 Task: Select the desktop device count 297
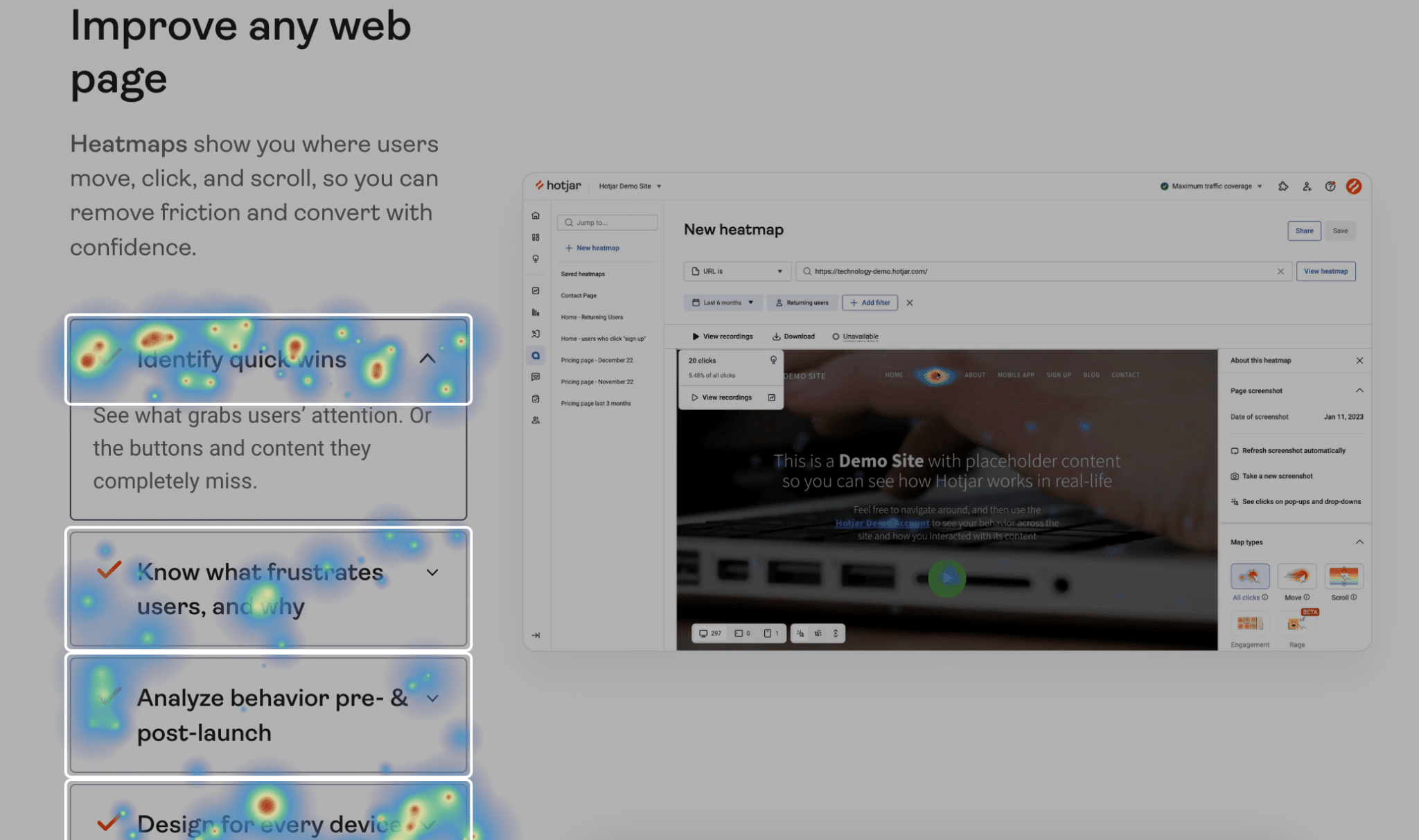(710, 634)
